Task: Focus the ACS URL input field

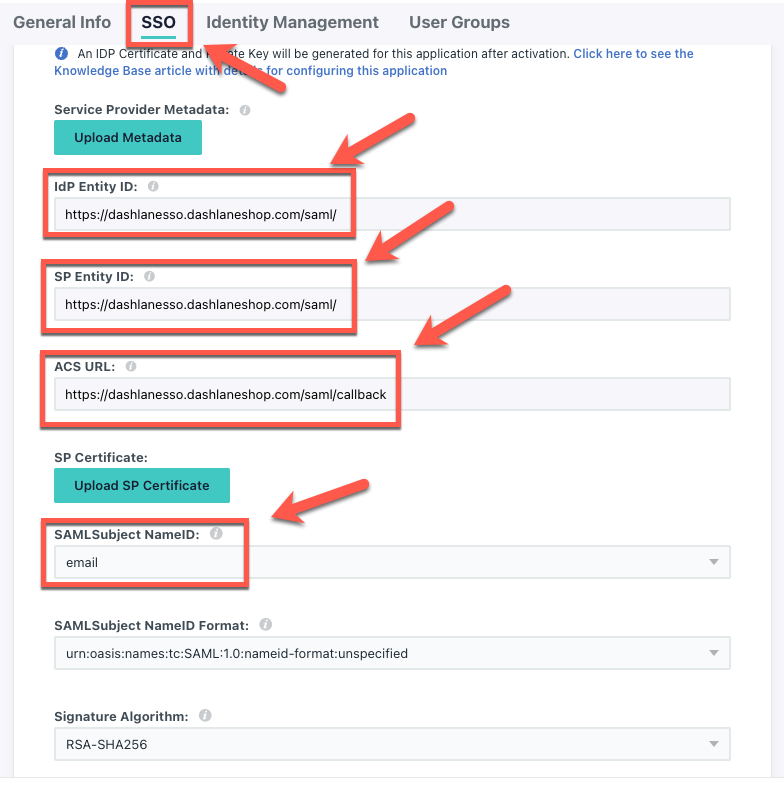Action: [x=392, y=395]
